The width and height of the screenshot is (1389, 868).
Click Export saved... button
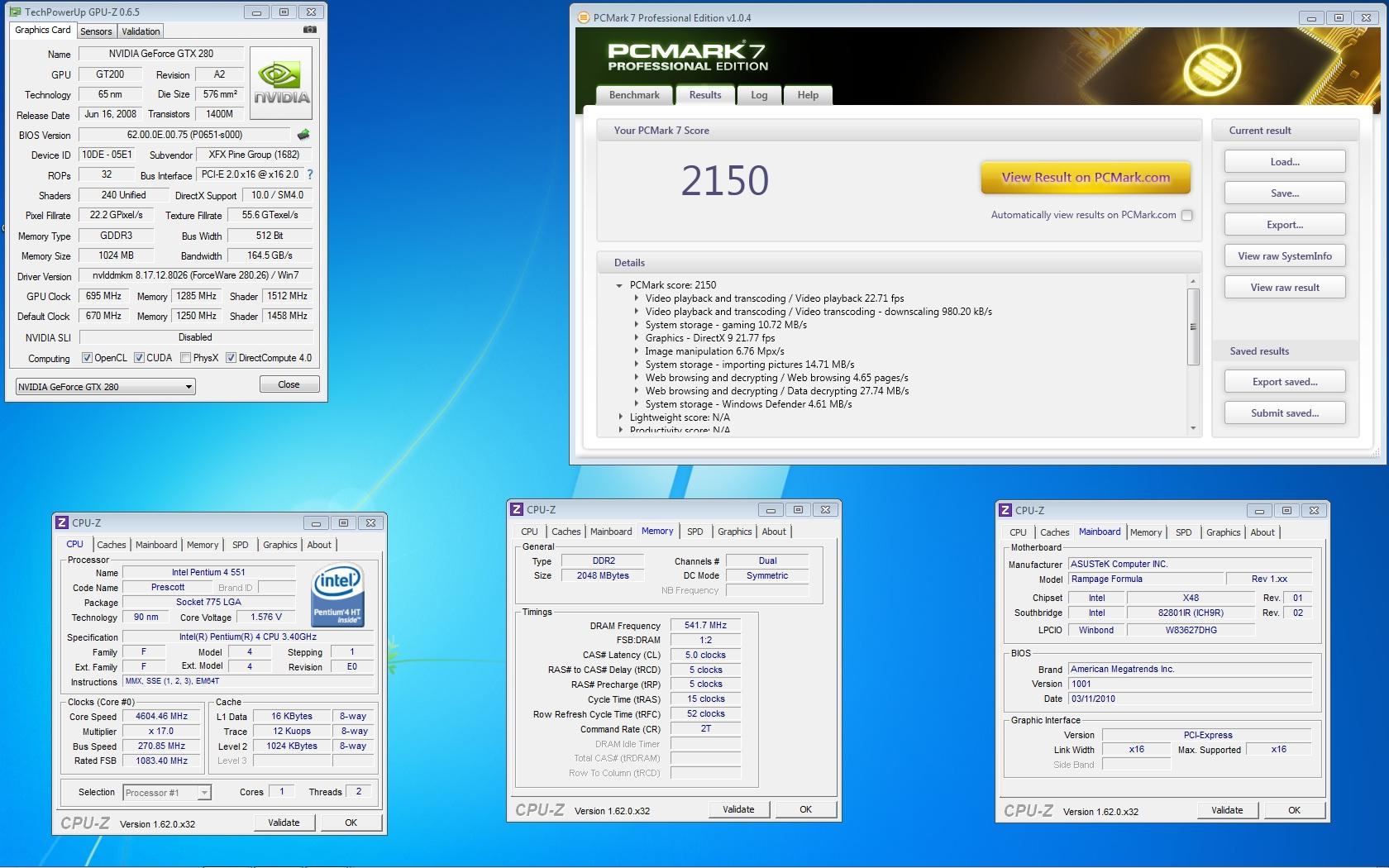(x=1285, y=381)
